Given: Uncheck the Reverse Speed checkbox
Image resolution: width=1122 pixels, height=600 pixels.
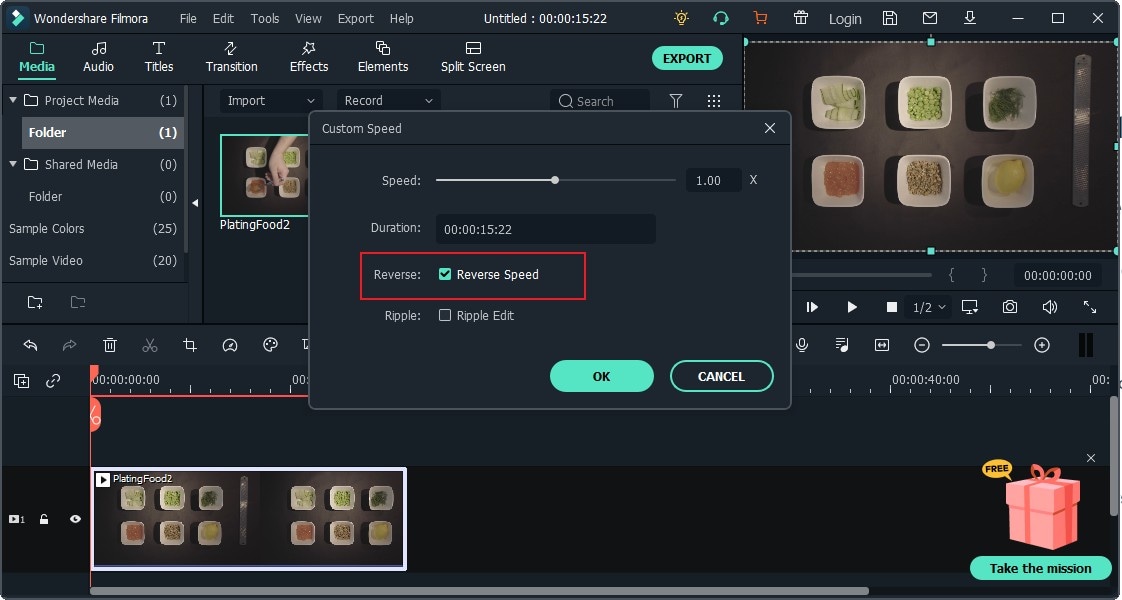Looking at the screenshot, I should 445,274.
